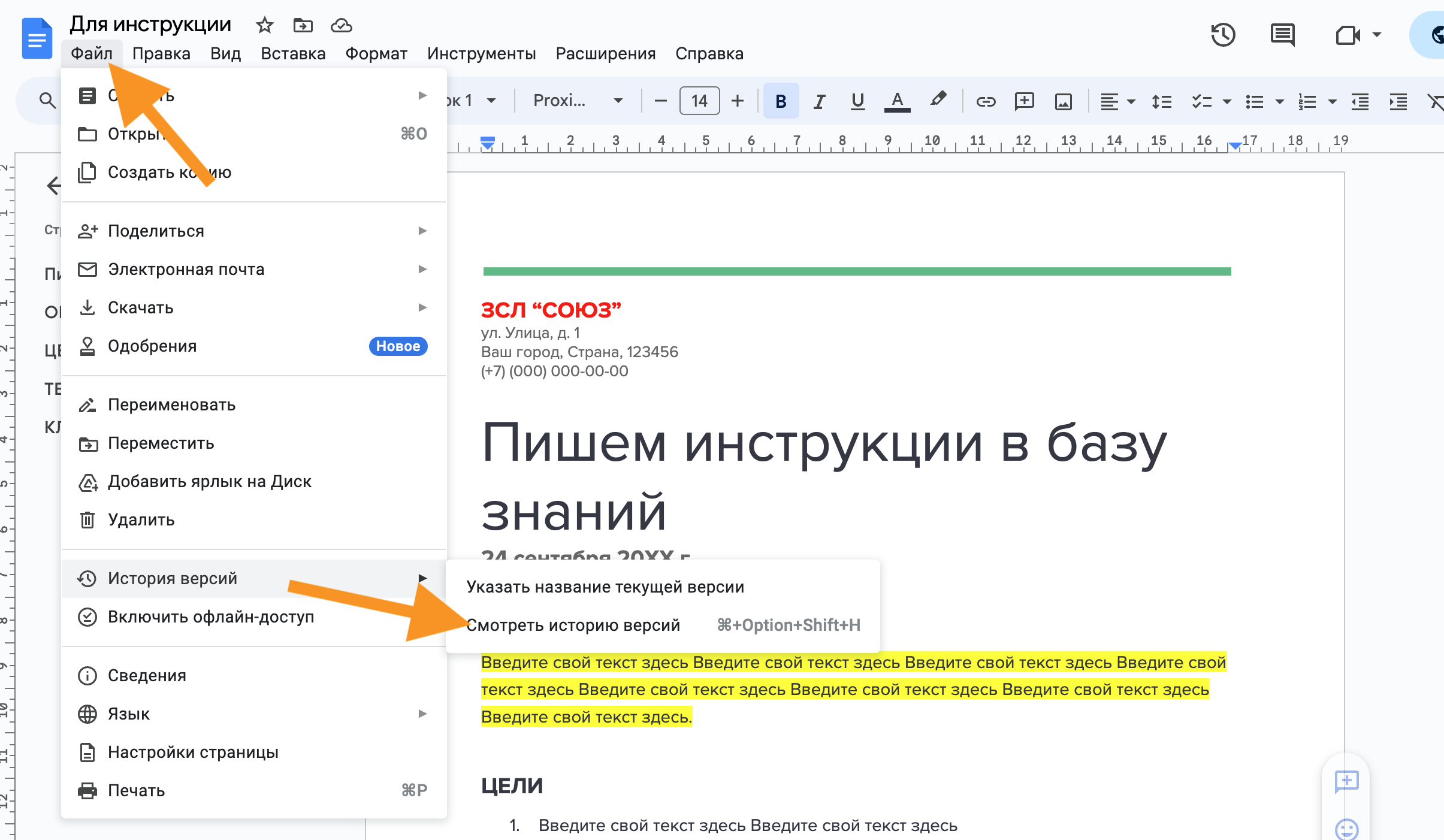1444x840 pixels.
Task: Click the line spacing icon
Action: (x=1161, y=101)
